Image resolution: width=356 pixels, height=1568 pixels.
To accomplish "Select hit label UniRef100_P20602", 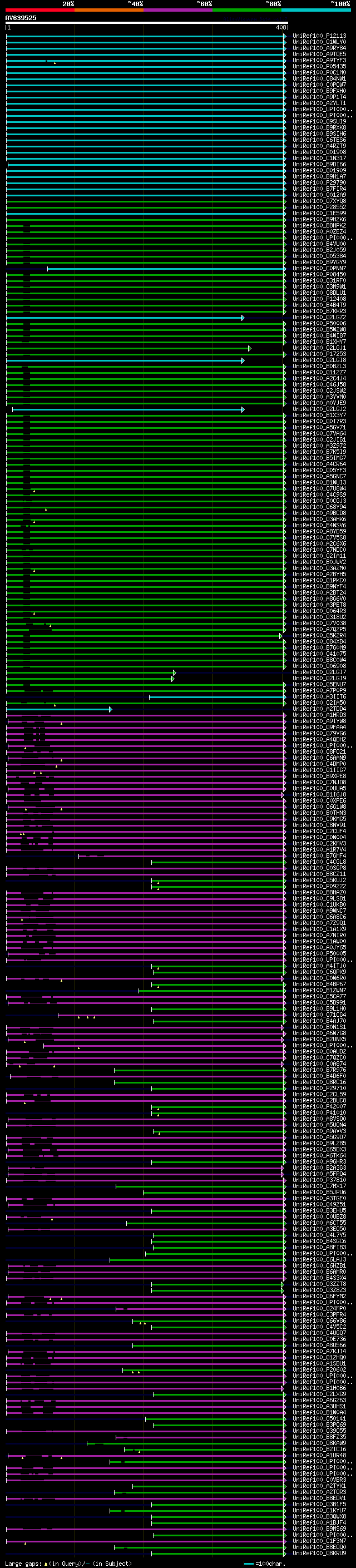I will (x=319, y=1370).
